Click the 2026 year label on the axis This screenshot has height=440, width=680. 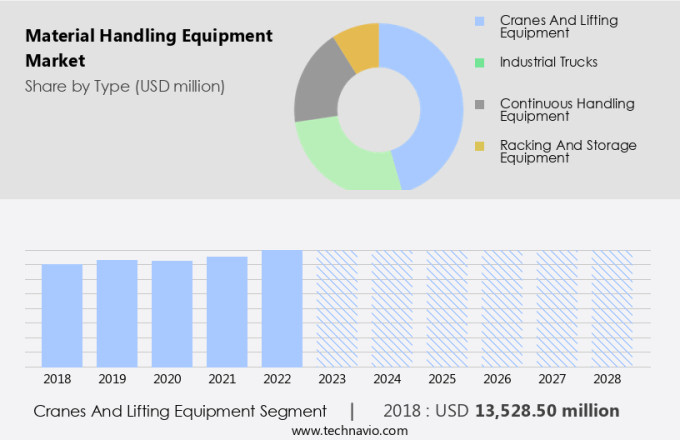(x=502, y=380)
